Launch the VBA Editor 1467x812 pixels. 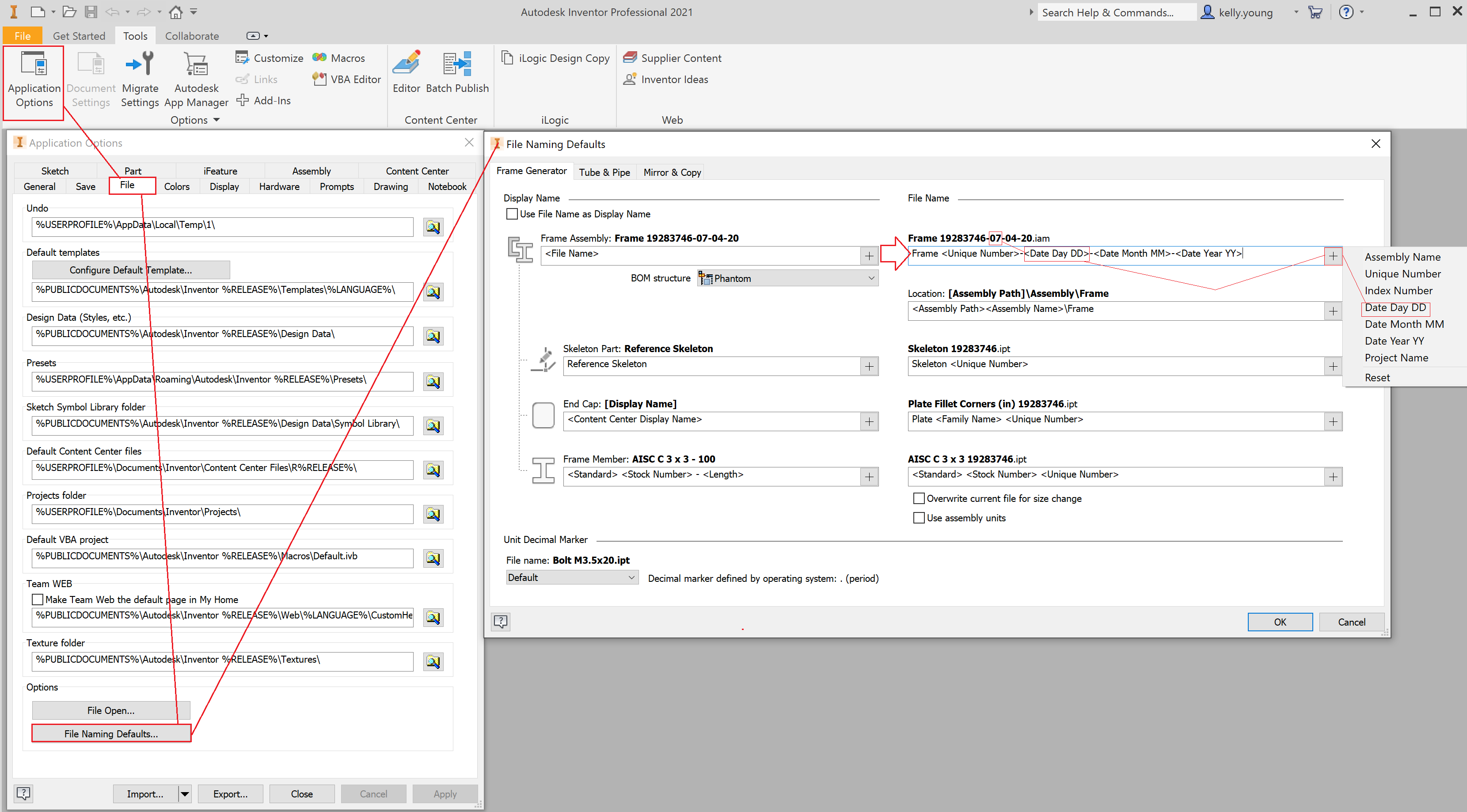coord(347,79)
